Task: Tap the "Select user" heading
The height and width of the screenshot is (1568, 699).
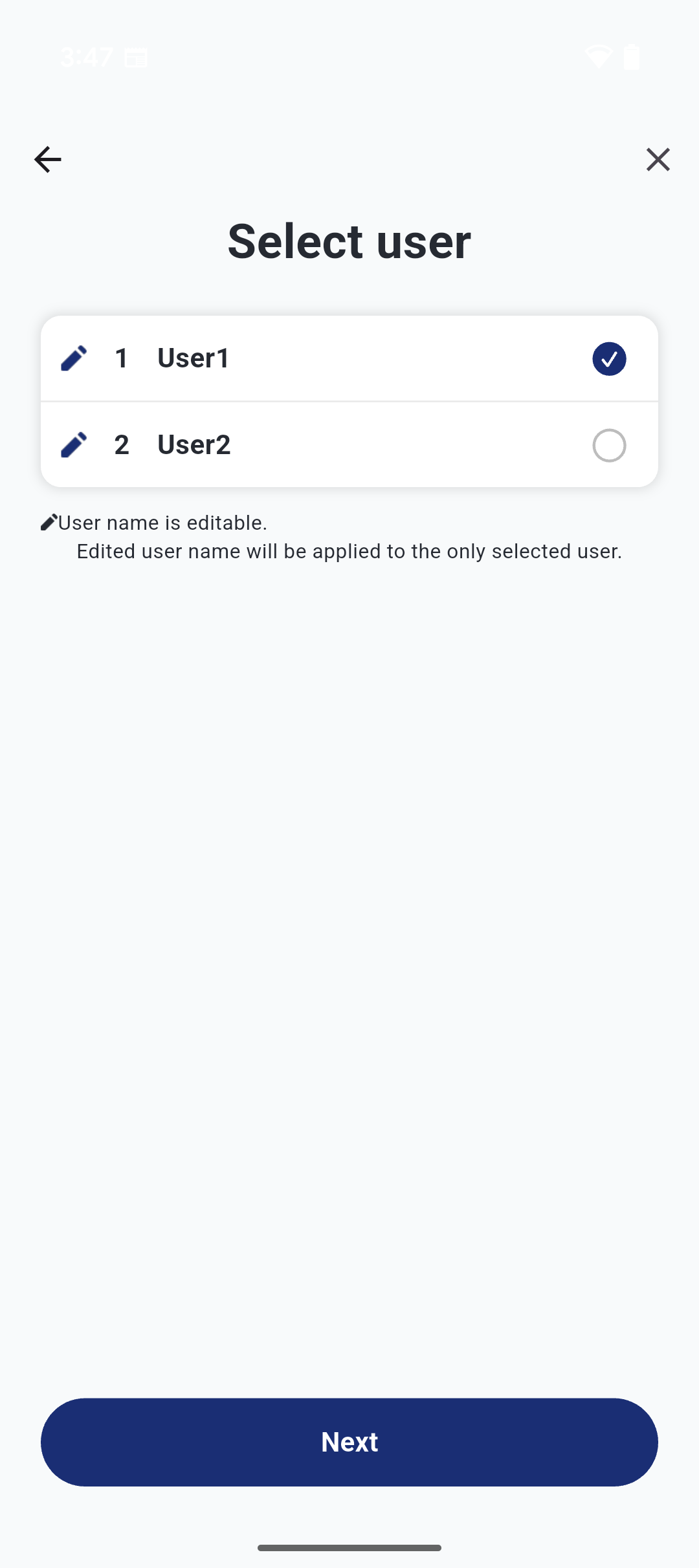Action: (349, 241)
